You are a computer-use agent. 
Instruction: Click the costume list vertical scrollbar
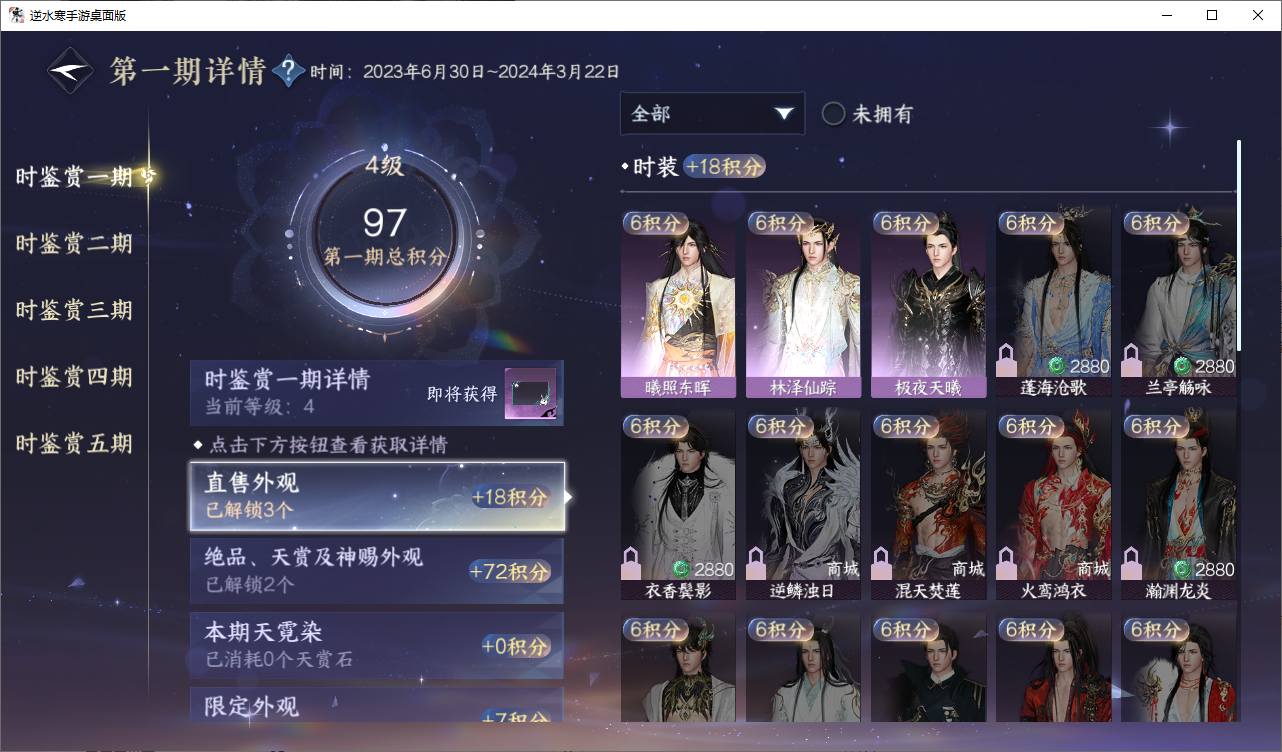1239,245
